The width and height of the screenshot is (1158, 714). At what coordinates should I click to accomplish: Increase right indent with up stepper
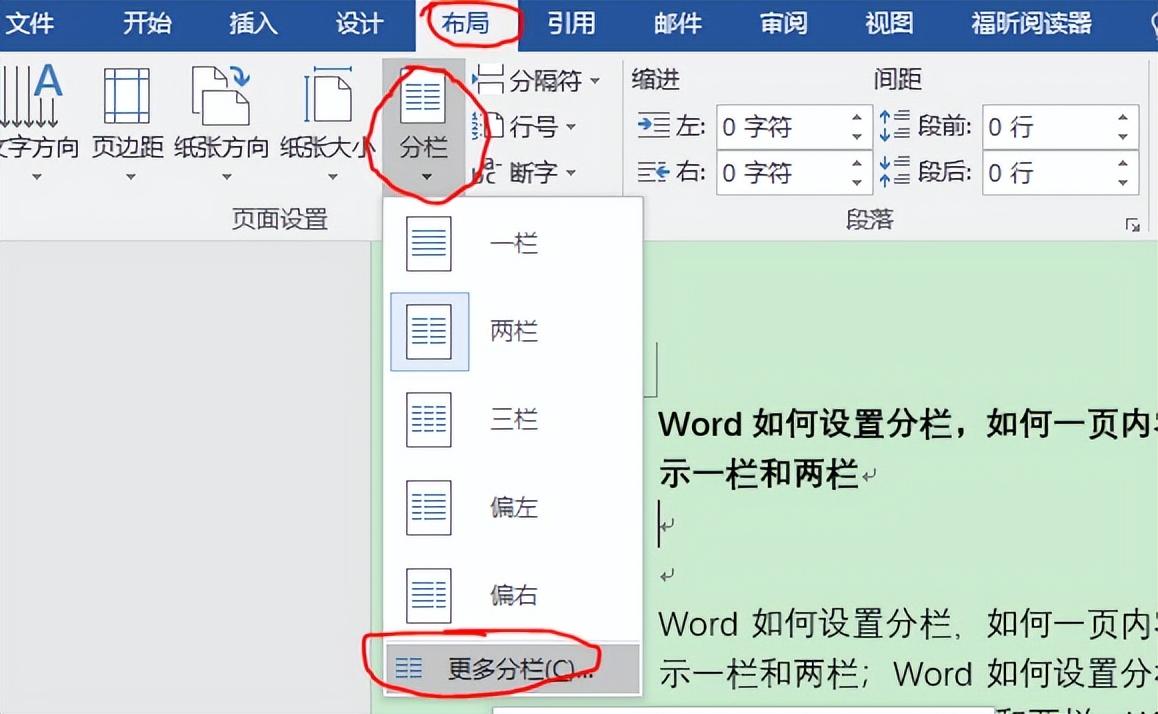857,163
